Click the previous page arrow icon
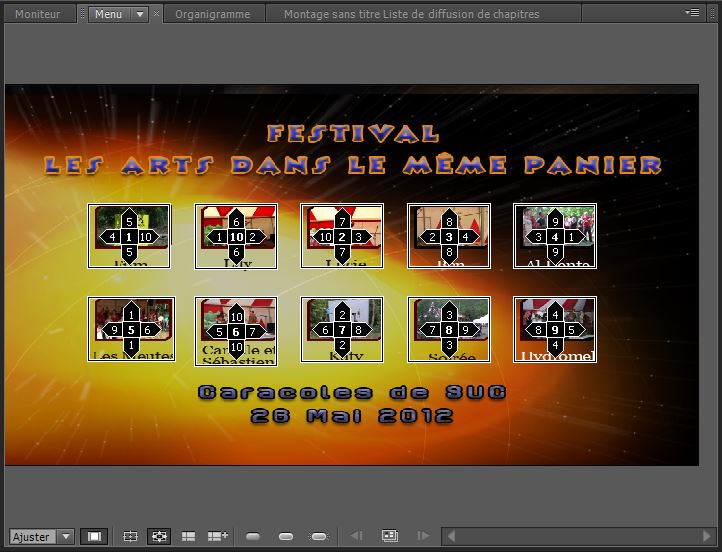 click(357, 537)
